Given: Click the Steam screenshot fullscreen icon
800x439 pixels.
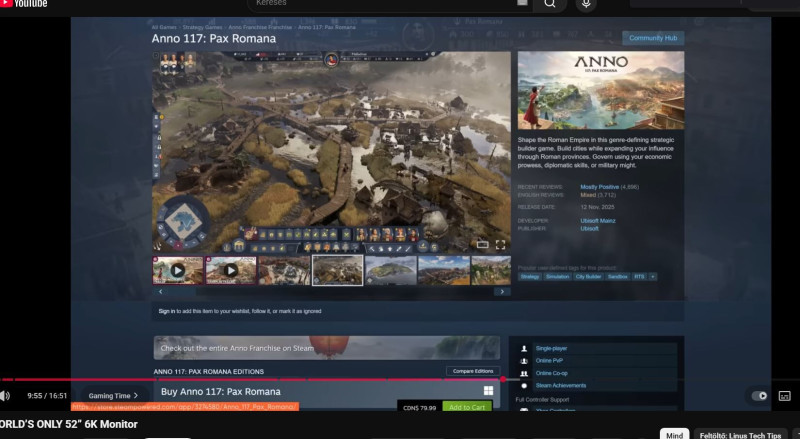Looking at the screenshot, I should tap(501, 245).
